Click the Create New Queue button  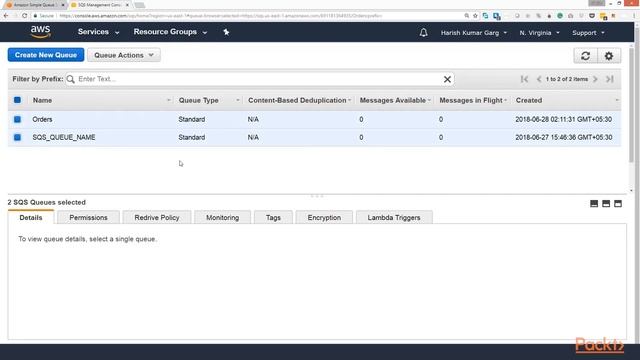(46, 55)
